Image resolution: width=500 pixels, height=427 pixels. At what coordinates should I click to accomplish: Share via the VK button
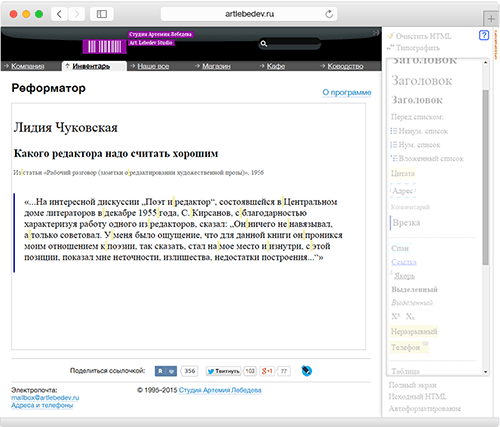166,371
